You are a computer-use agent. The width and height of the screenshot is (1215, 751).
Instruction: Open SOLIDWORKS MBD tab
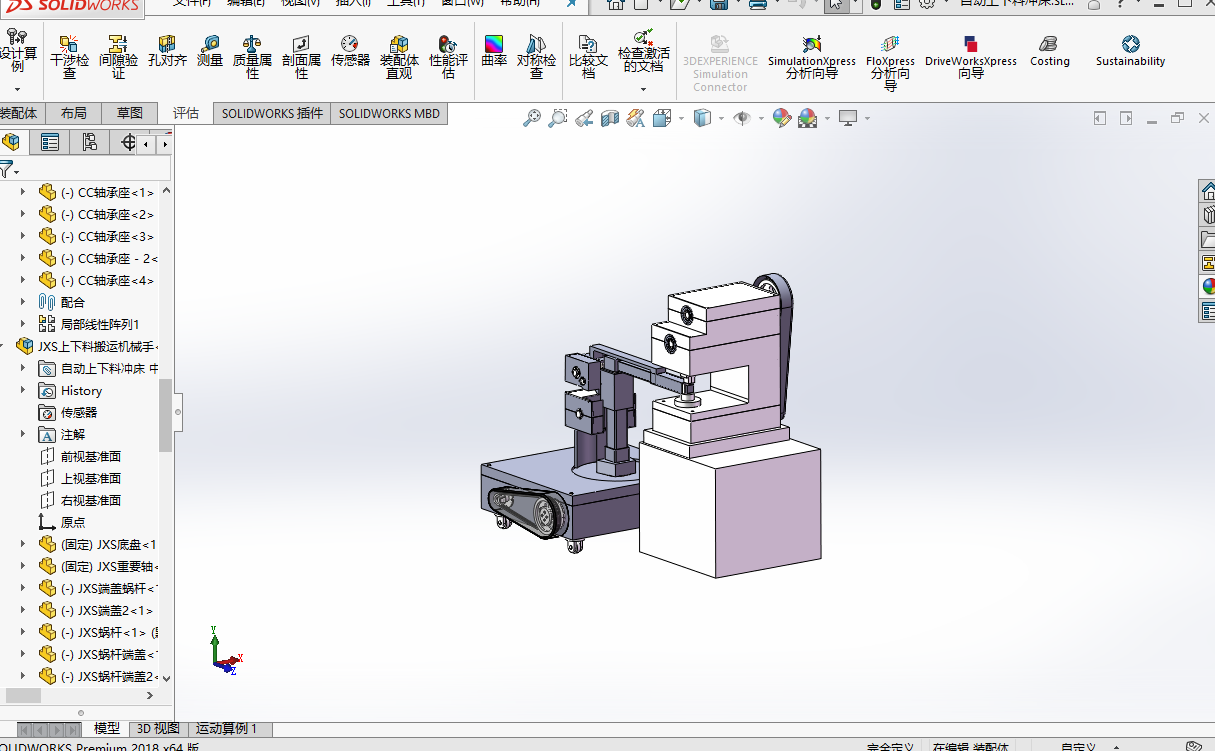pos(389,113)
